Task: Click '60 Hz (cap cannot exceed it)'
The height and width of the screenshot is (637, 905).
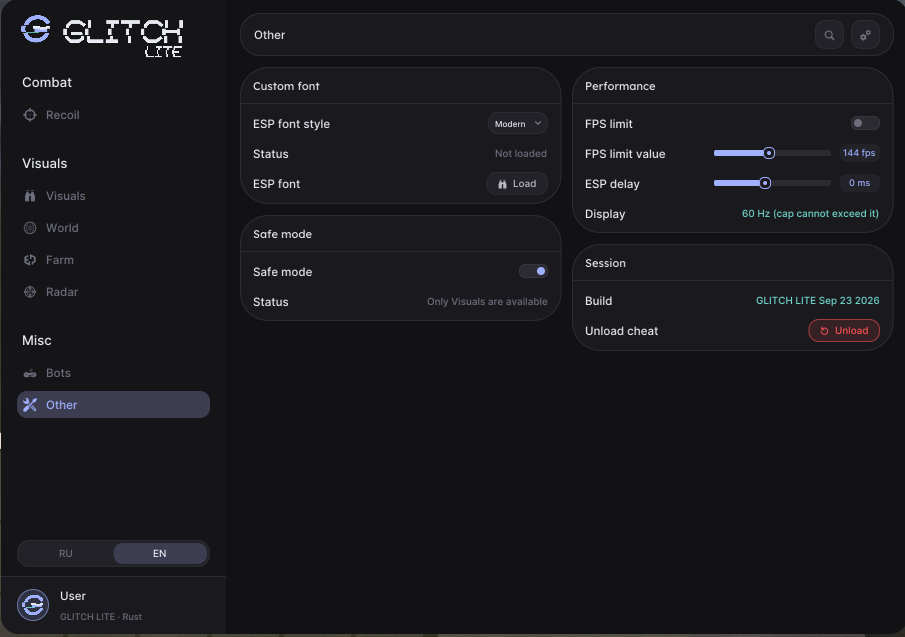Action: click(810, 213)
